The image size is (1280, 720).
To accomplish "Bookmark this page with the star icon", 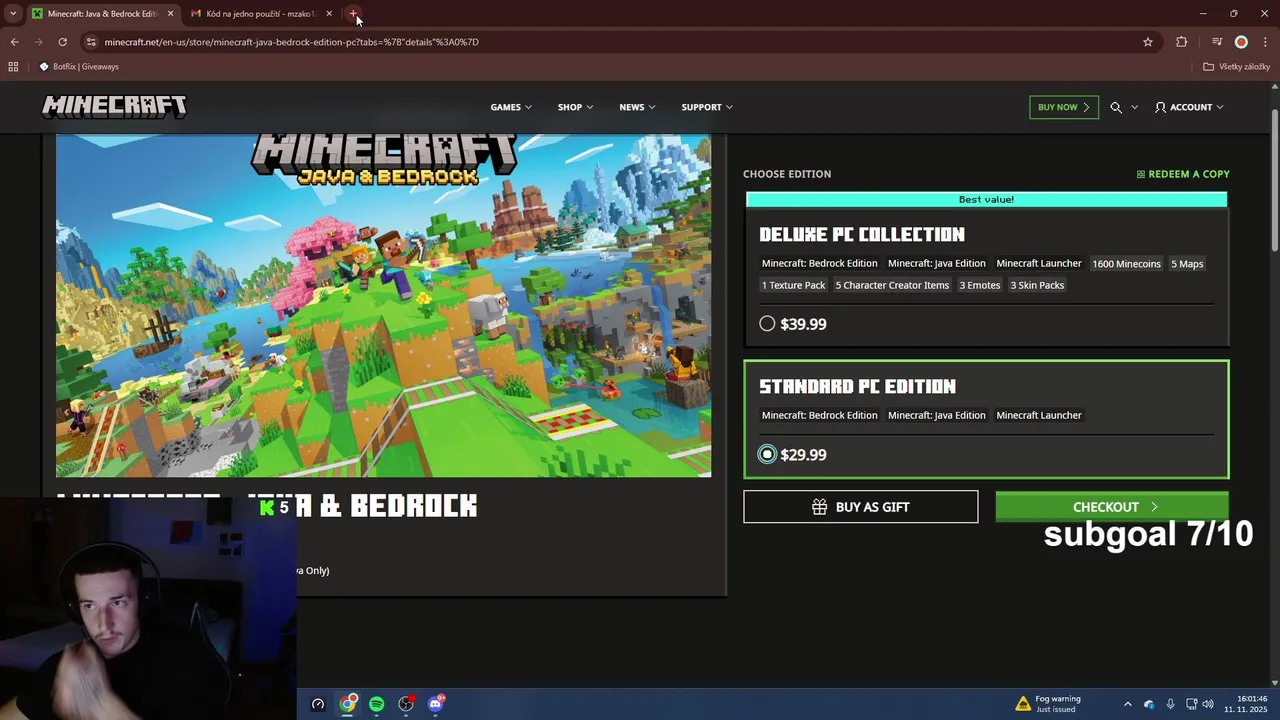I will click(x=1148, y=42).
